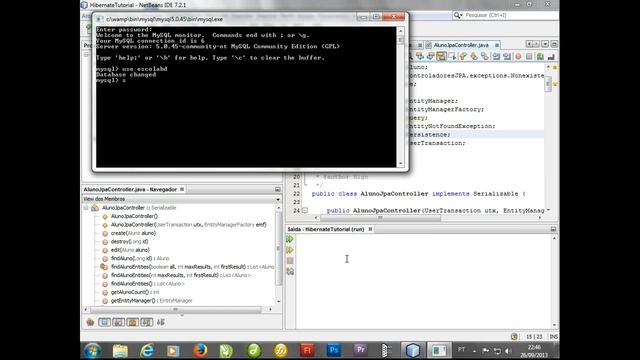640x360 pixels.
Task: Open Premiere Pro from the taskbar
Action: pyautogui.click(x=360, y=350)
